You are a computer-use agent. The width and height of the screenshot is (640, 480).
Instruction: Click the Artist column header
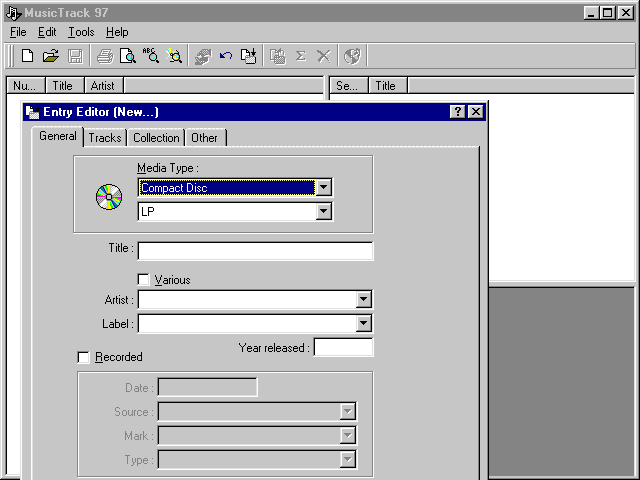(102, 86)
